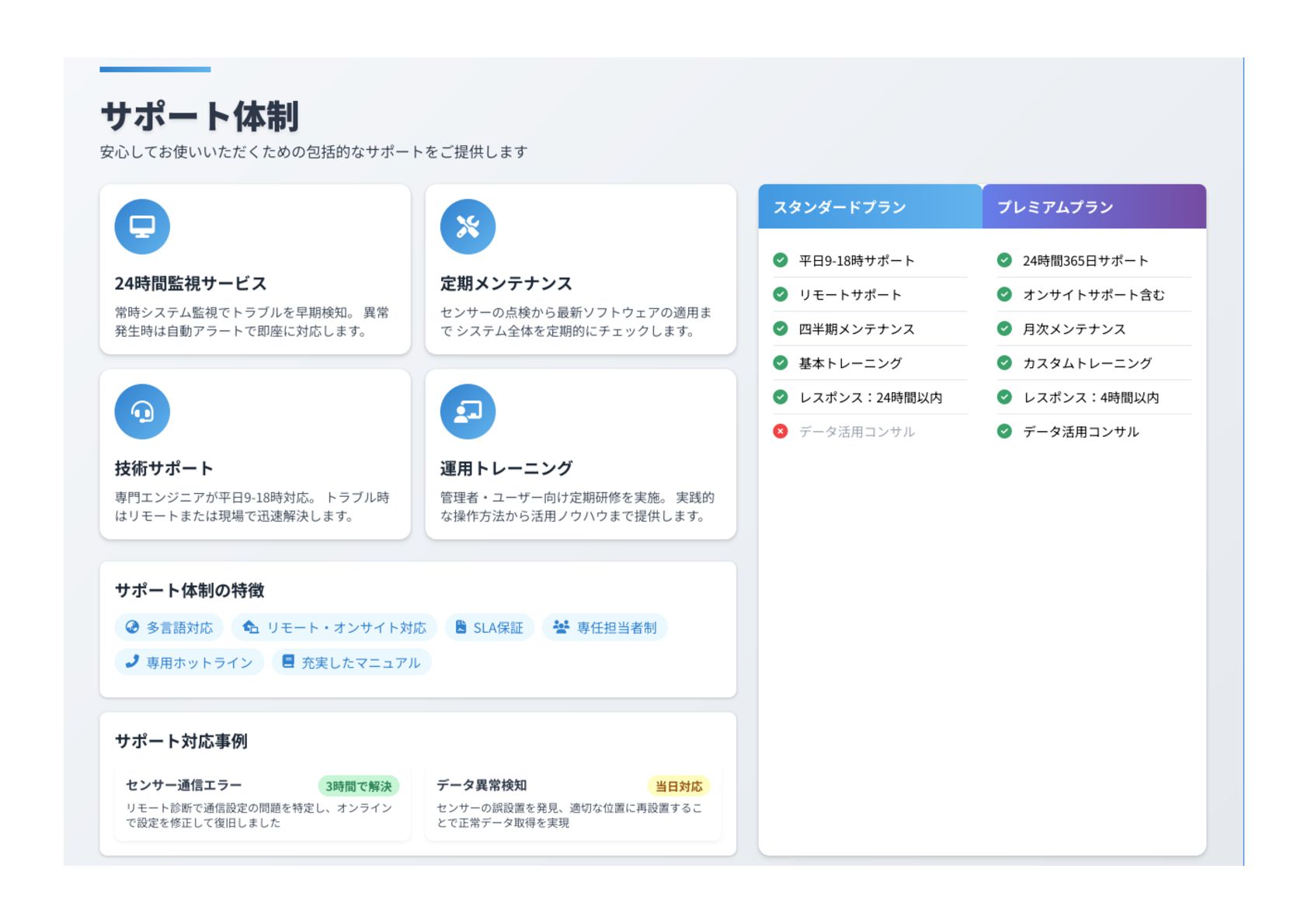Click the リモート・オンサイト対応 feature tag
The height and width of the screenshot is (924, 1308).
[335, 627]
